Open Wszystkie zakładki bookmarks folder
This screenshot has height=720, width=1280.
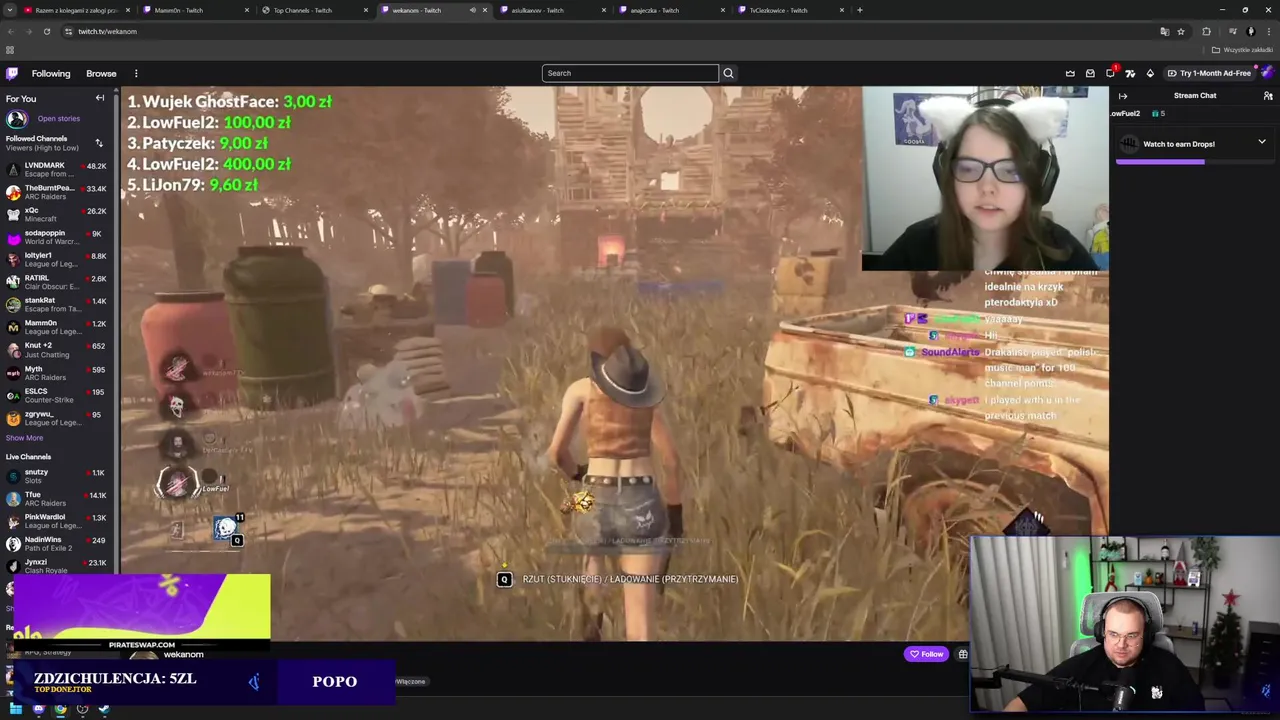coord(1244,50)
